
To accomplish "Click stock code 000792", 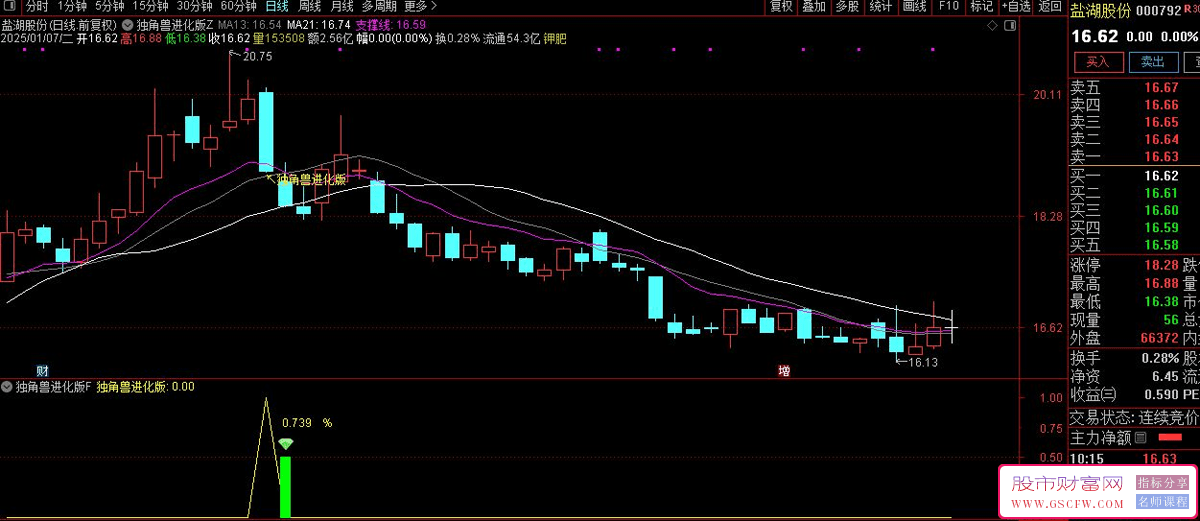I will pyautogui.click(x=1159, y=10).
